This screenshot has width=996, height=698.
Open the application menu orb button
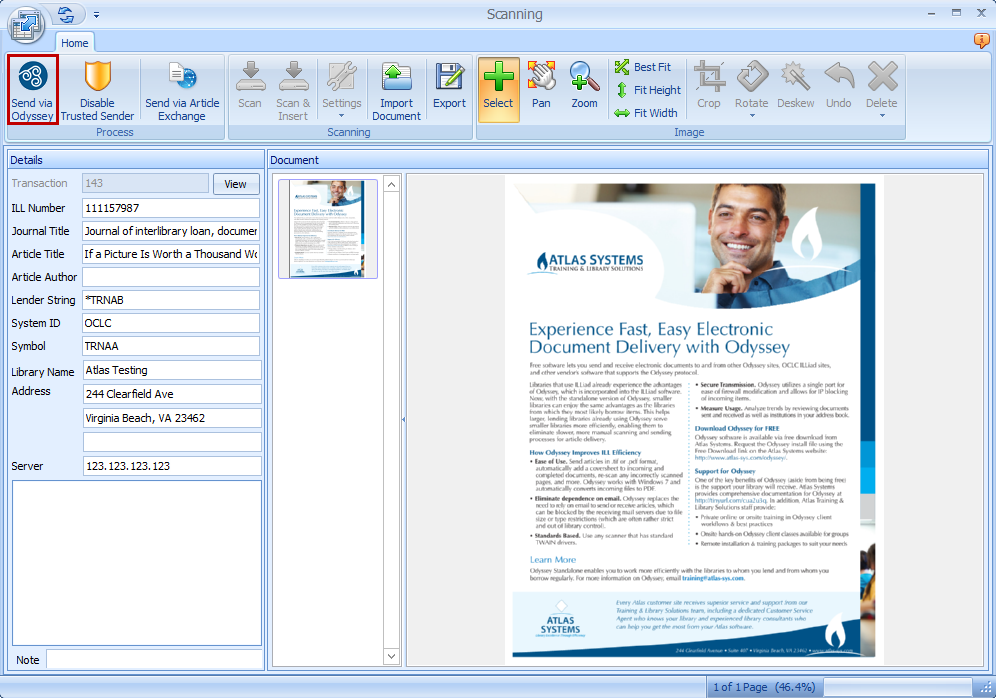pyautogui.click(x=26, y=23)
